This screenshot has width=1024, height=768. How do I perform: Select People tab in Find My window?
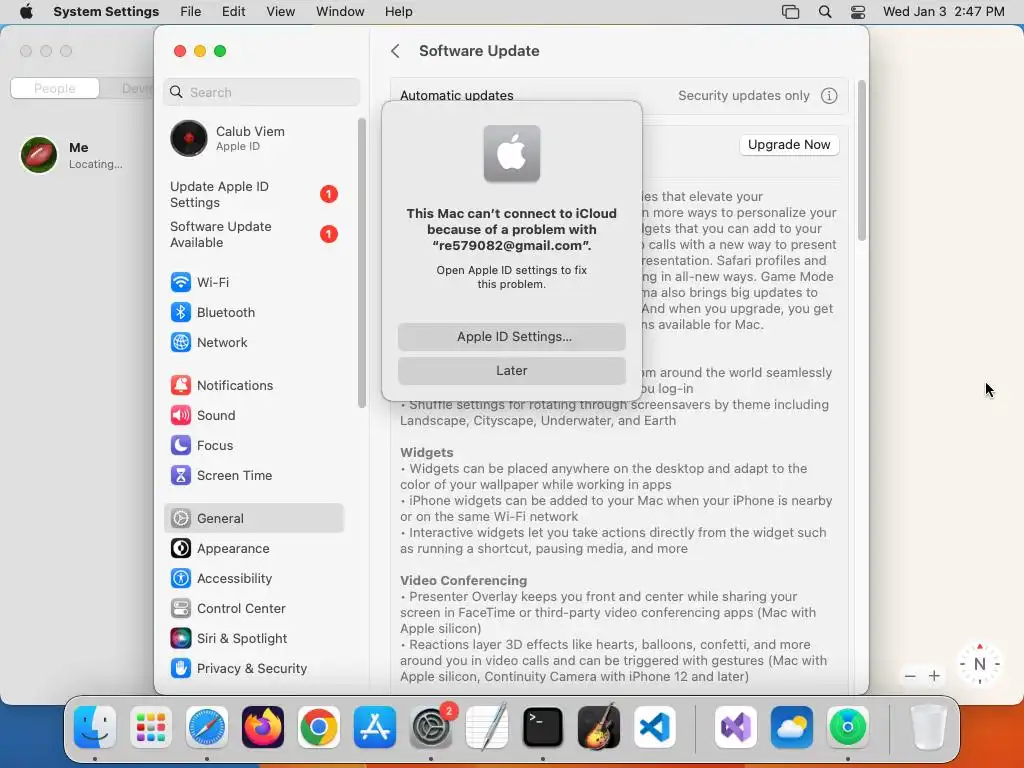tap(55, 88)
